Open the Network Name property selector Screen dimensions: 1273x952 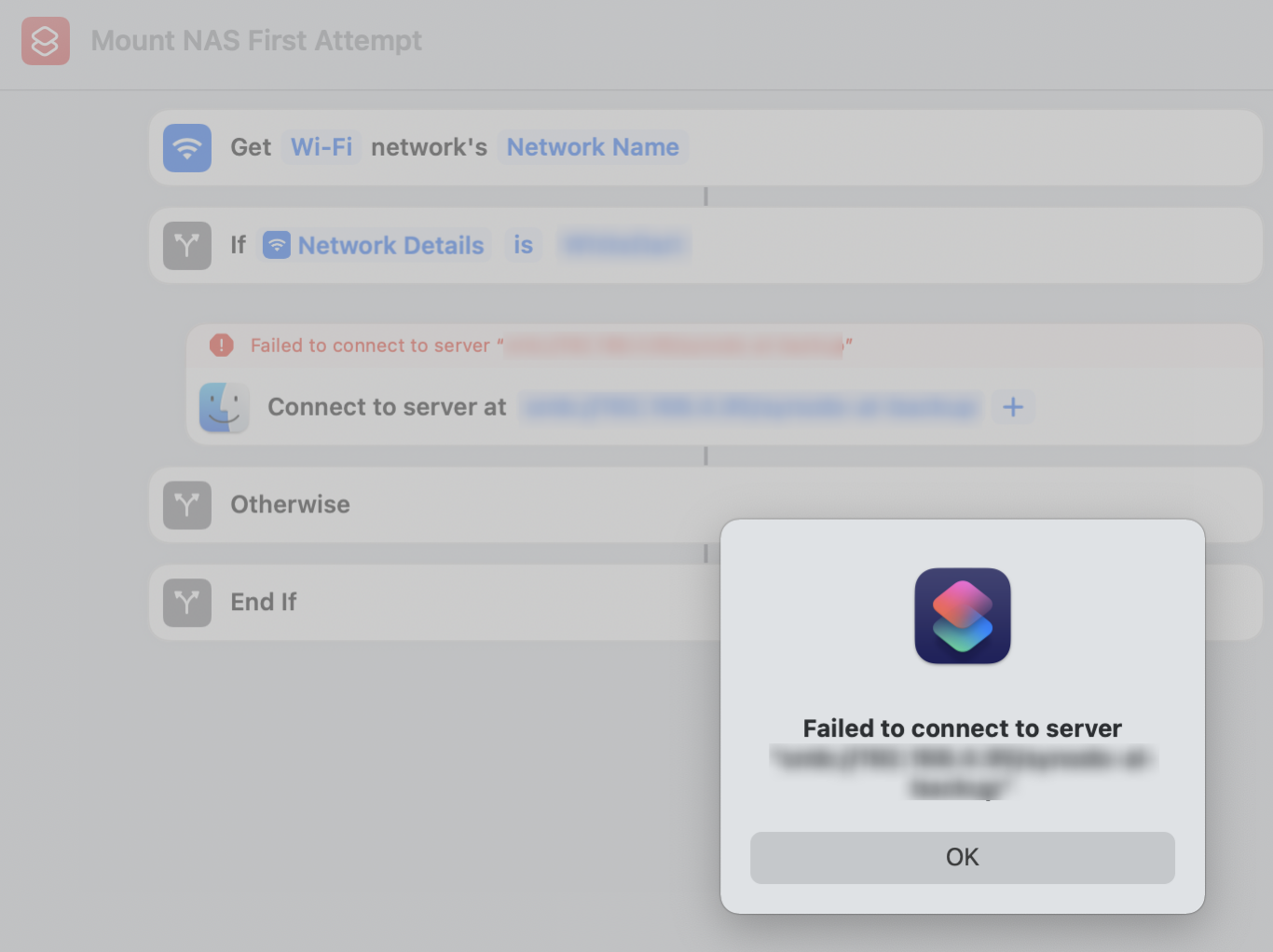point(593,147)
